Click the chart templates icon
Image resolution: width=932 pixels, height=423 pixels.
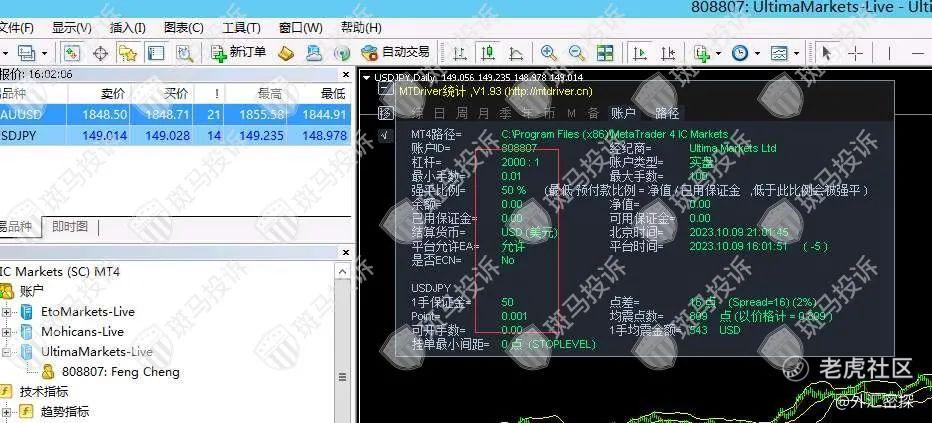779,53
